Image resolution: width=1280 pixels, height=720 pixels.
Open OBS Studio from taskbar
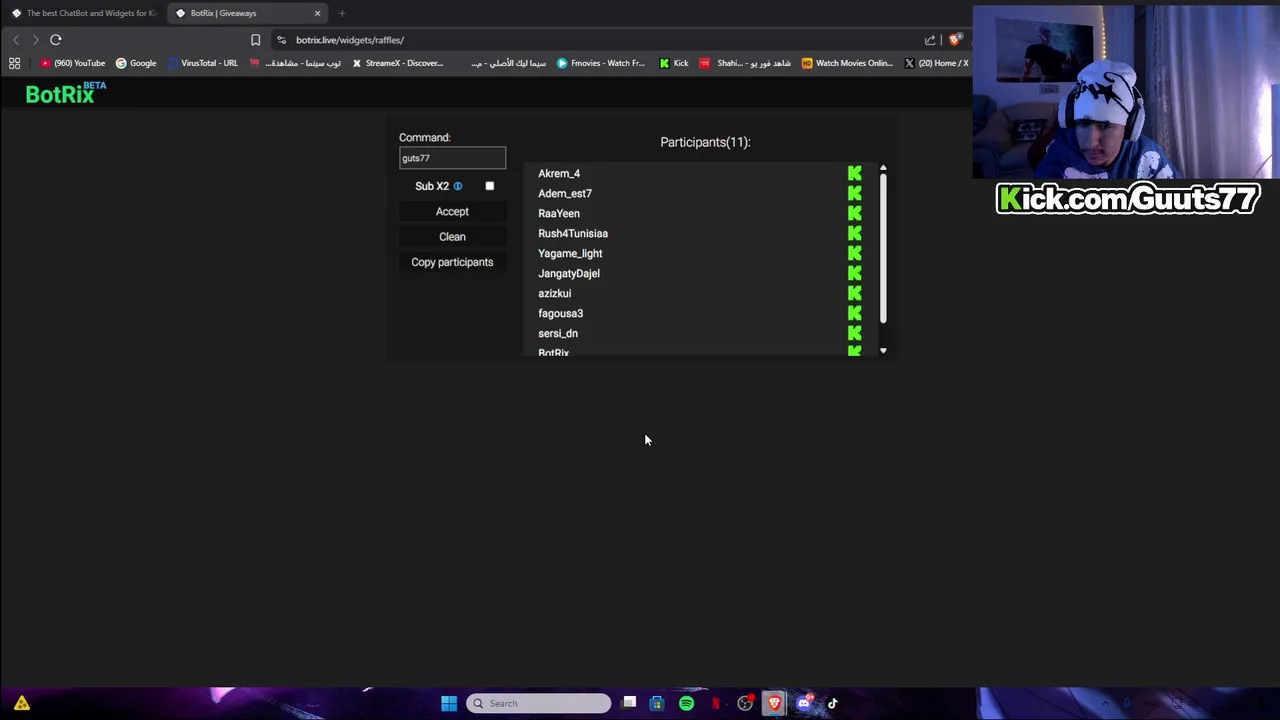(745, 703)
